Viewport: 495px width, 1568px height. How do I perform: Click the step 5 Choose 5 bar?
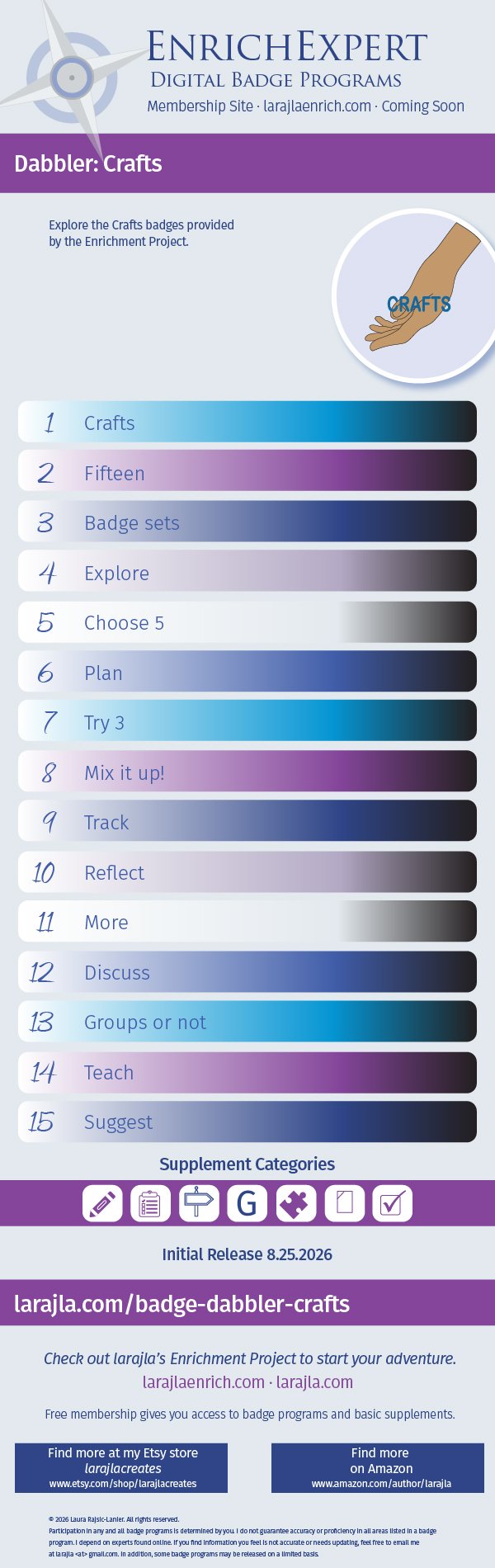pos(247,622)
